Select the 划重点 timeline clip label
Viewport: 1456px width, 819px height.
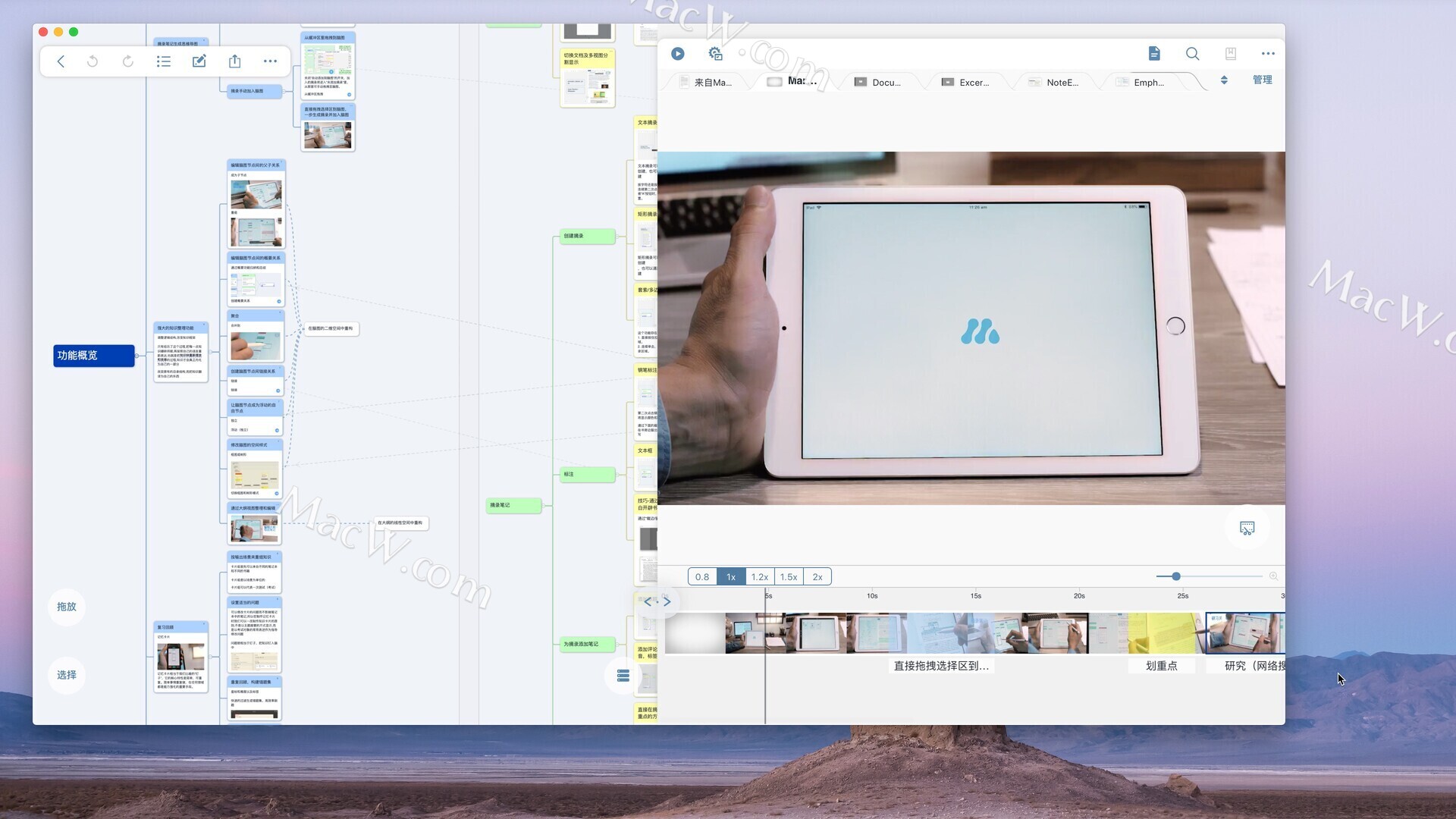tap(1162, 666)
